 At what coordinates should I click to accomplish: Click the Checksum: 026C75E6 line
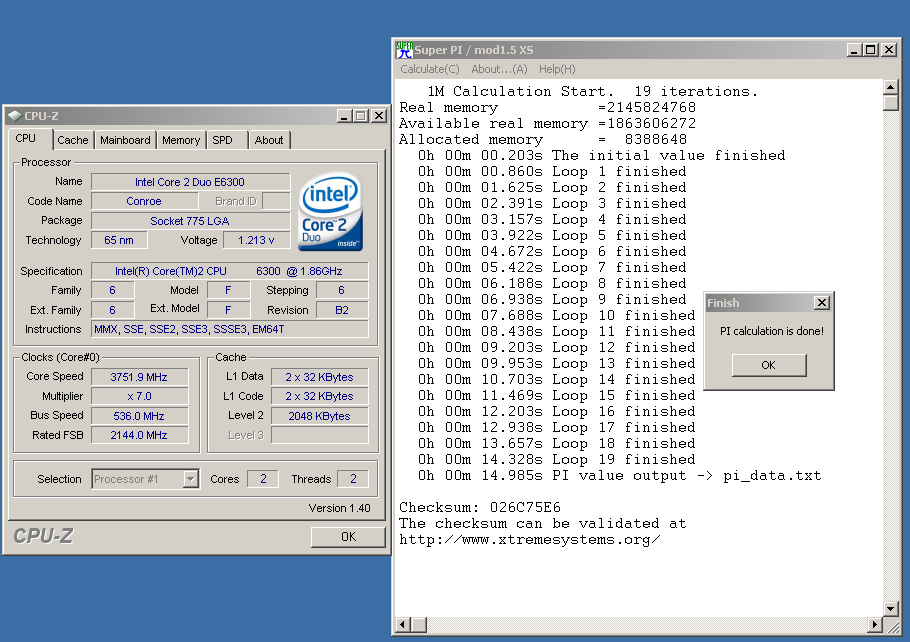pos(480,507)
